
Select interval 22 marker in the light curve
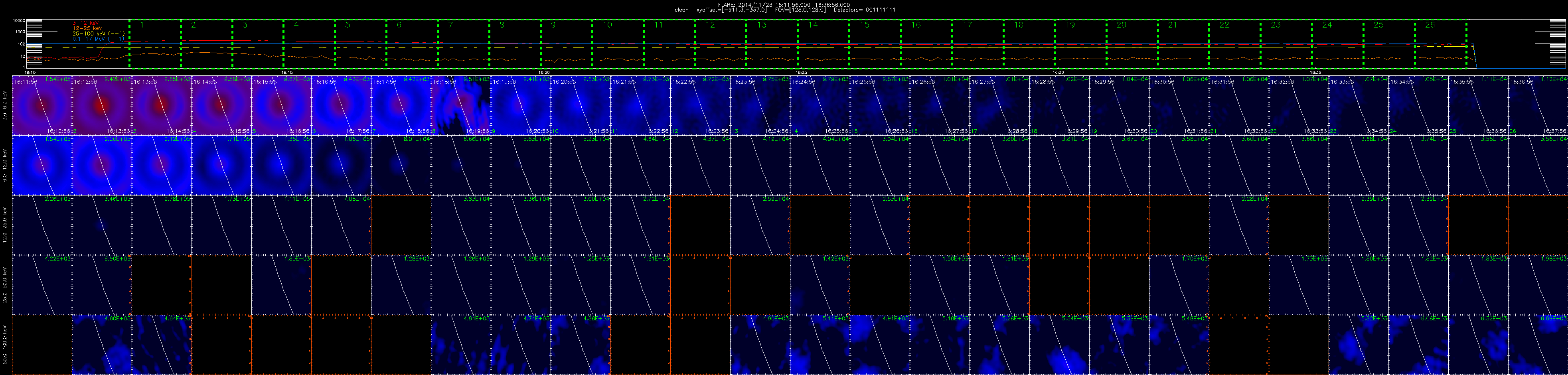click(x=1224, y=25)
